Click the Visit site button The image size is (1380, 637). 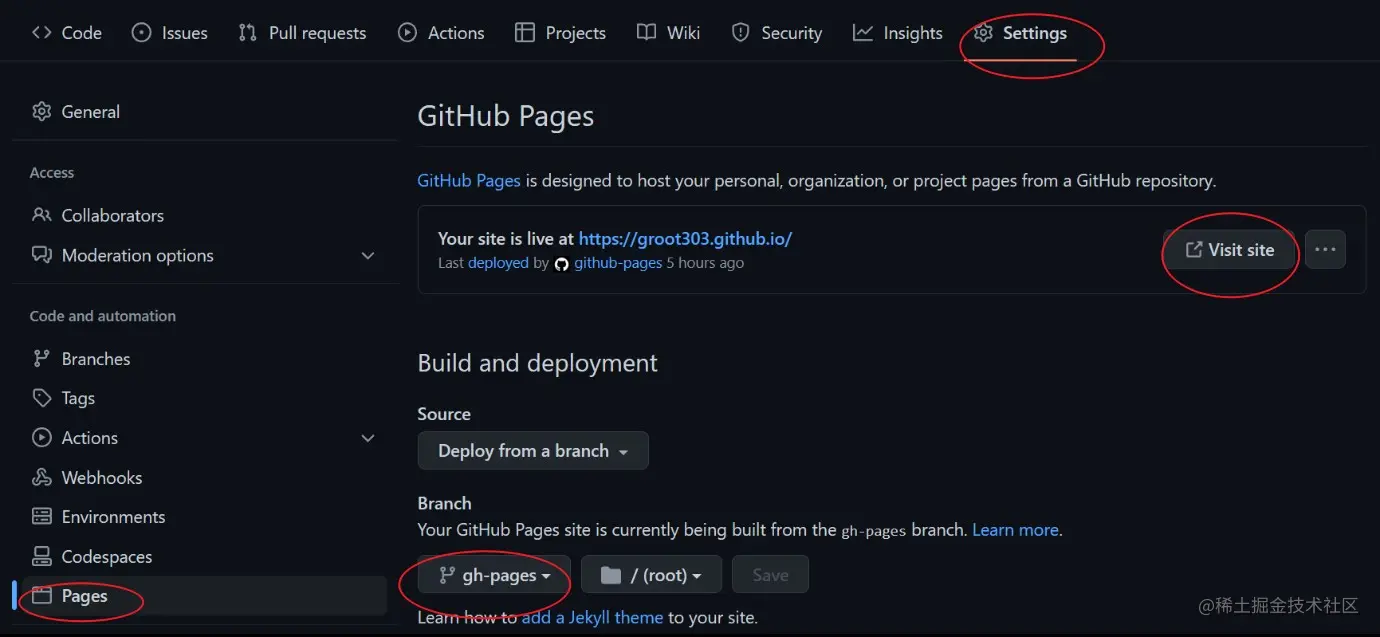[1229, 250]
